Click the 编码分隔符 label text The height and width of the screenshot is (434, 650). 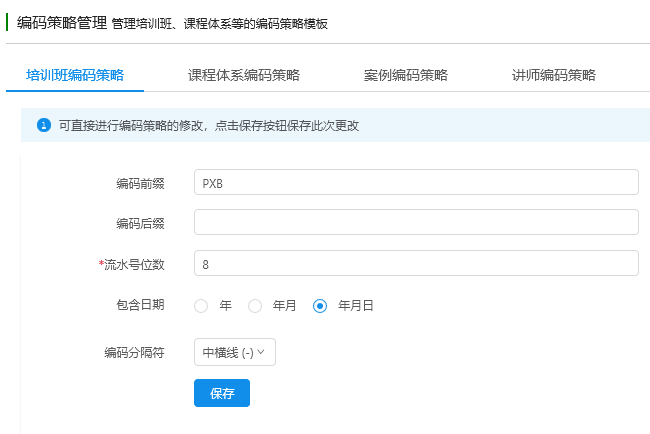point(134,352)
